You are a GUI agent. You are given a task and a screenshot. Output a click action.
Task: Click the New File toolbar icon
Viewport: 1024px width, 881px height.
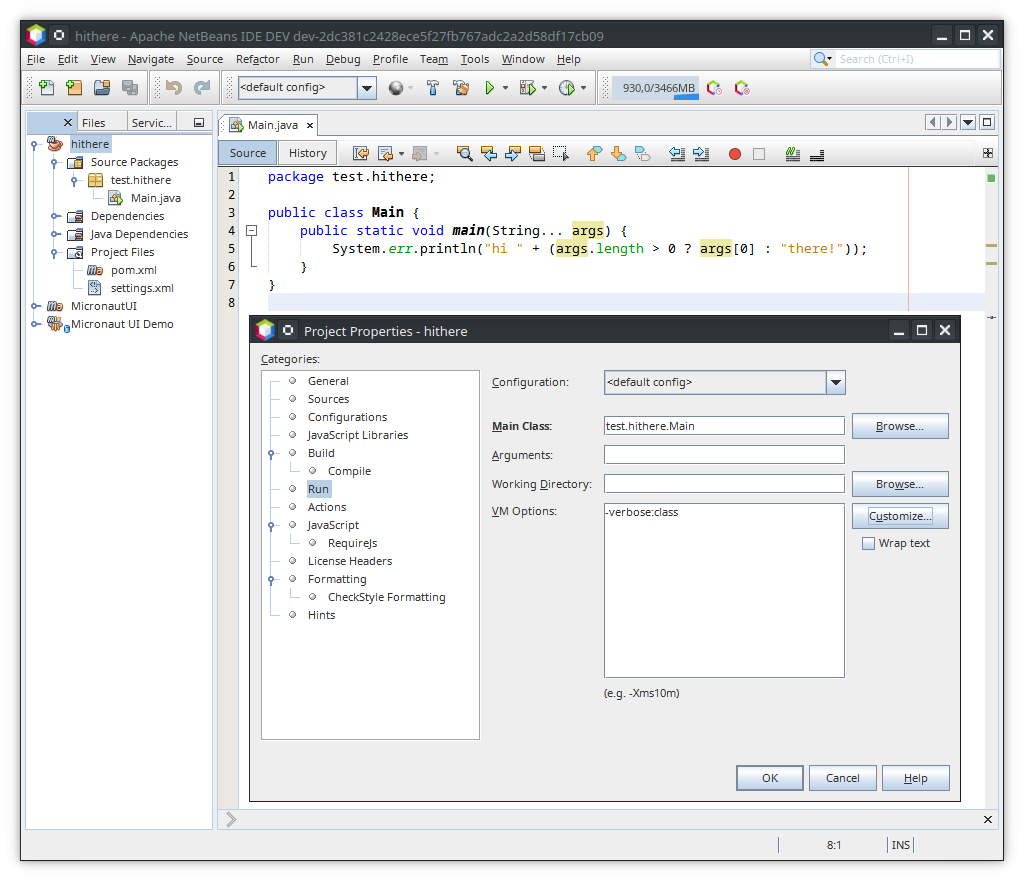pos(47,88)
